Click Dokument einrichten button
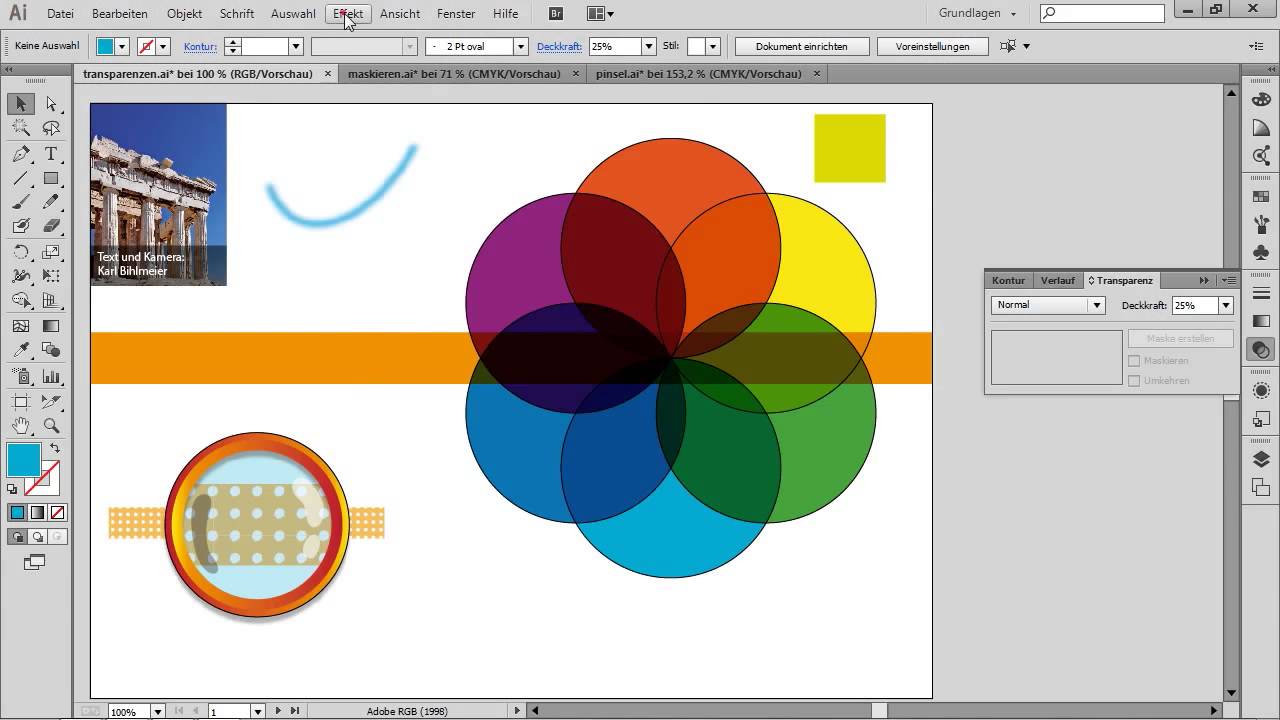 [x=802, y=46]
